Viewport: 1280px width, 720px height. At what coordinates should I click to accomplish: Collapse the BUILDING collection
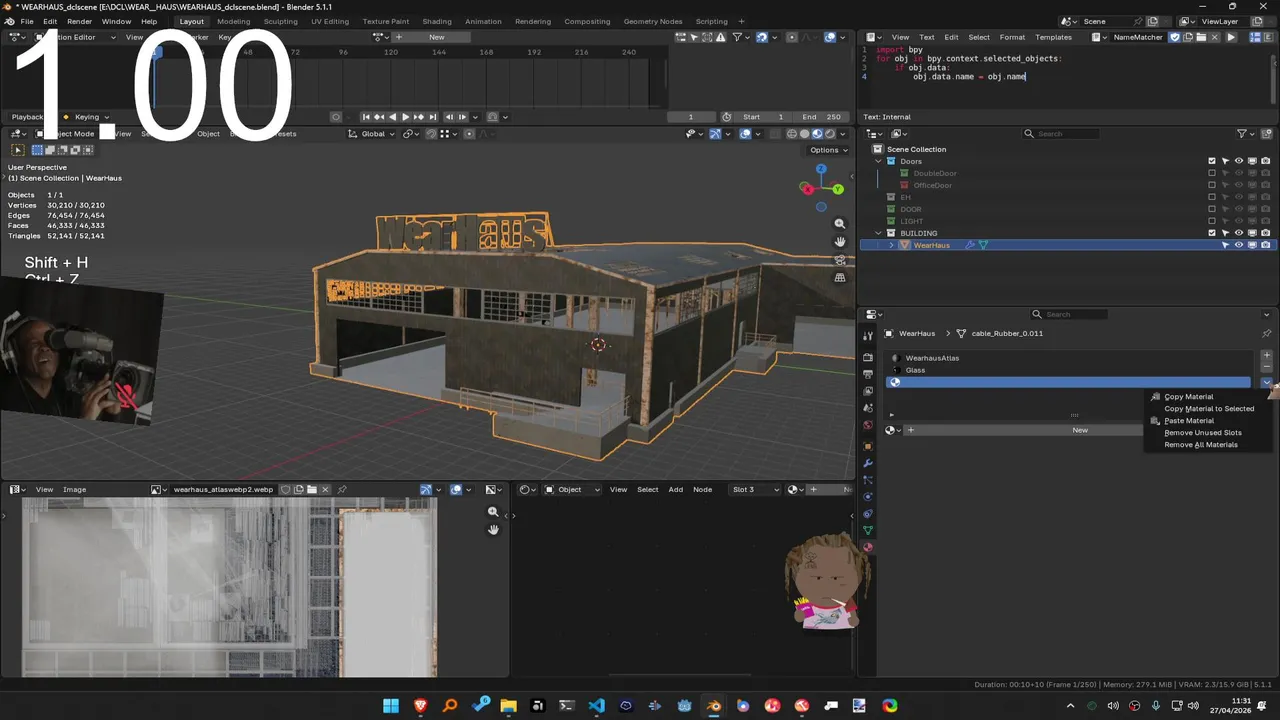(879, 233)
